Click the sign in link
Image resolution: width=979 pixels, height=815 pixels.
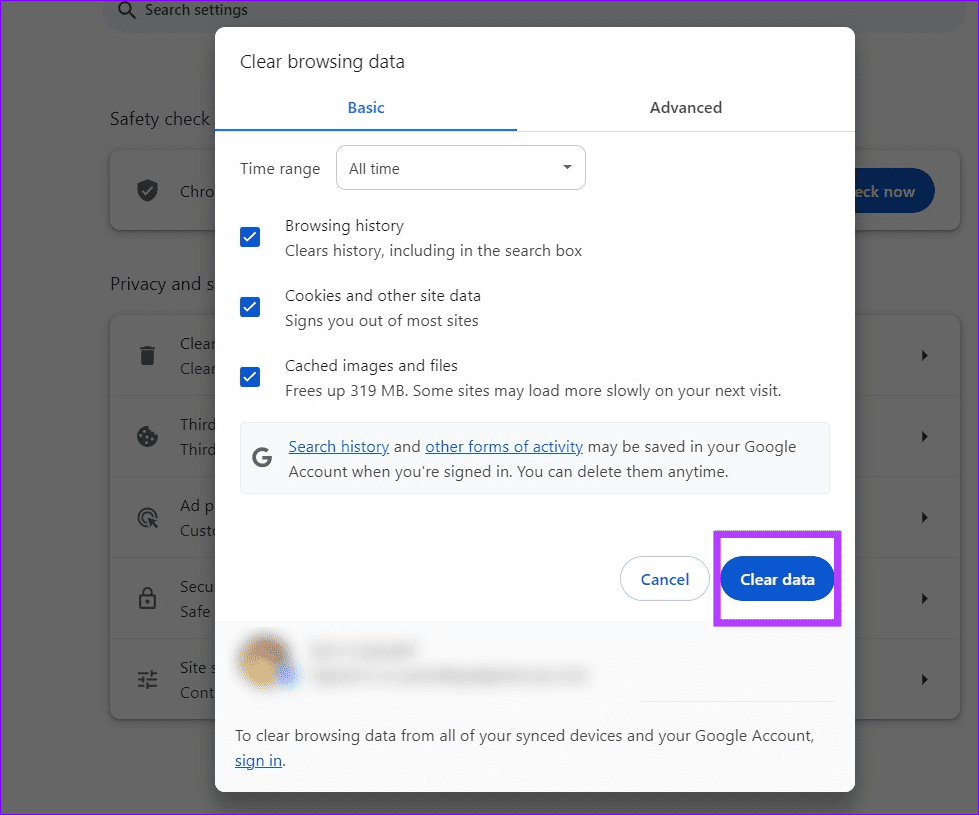(258, 761)
